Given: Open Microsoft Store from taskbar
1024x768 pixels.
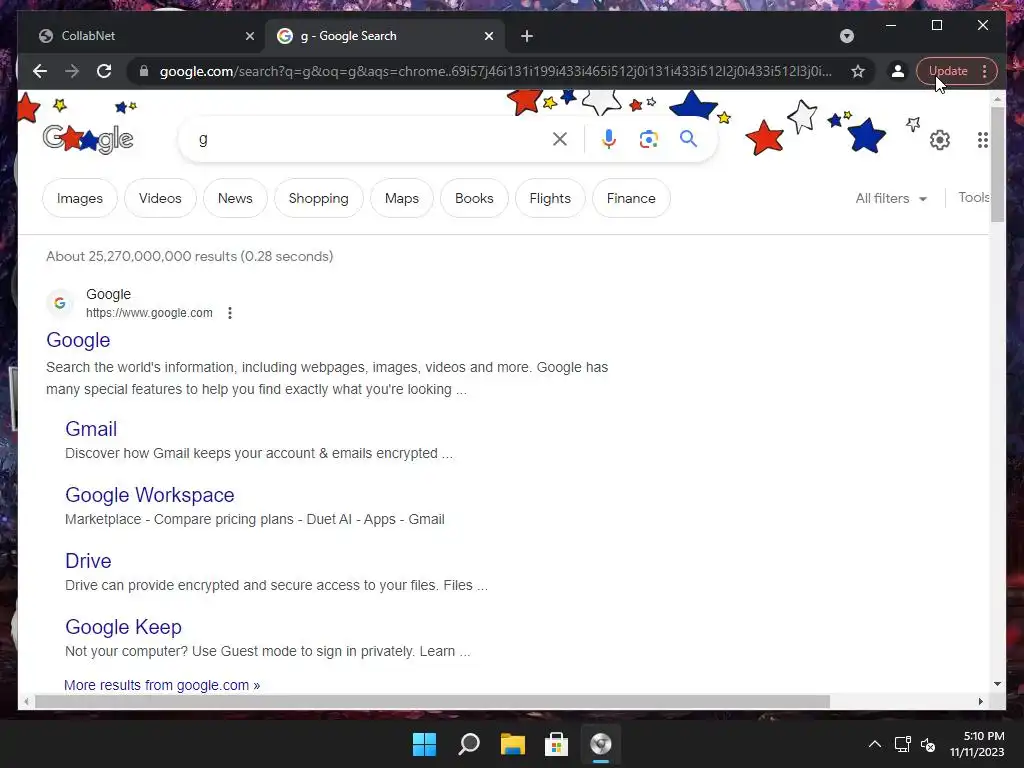Looking at the screenshot, I should click(x=556, y=744).
